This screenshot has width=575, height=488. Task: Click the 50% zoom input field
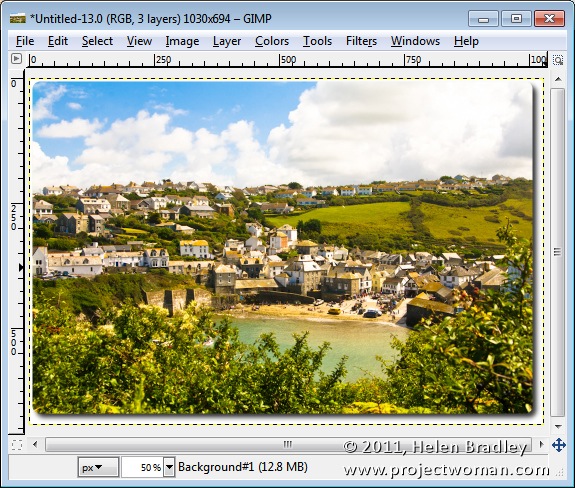point(143,467)
